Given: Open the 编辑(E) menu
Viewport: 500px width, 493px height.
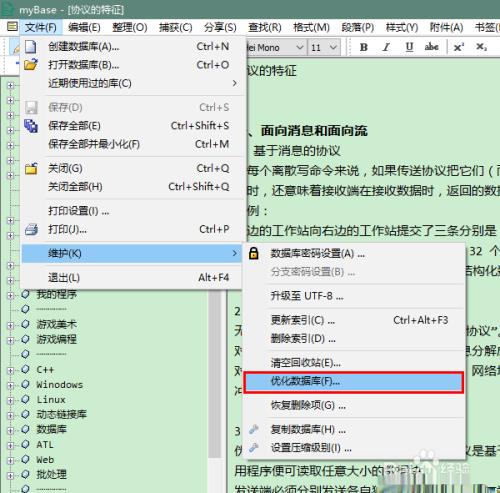Looking at the screenshot, I should [84, 27].
